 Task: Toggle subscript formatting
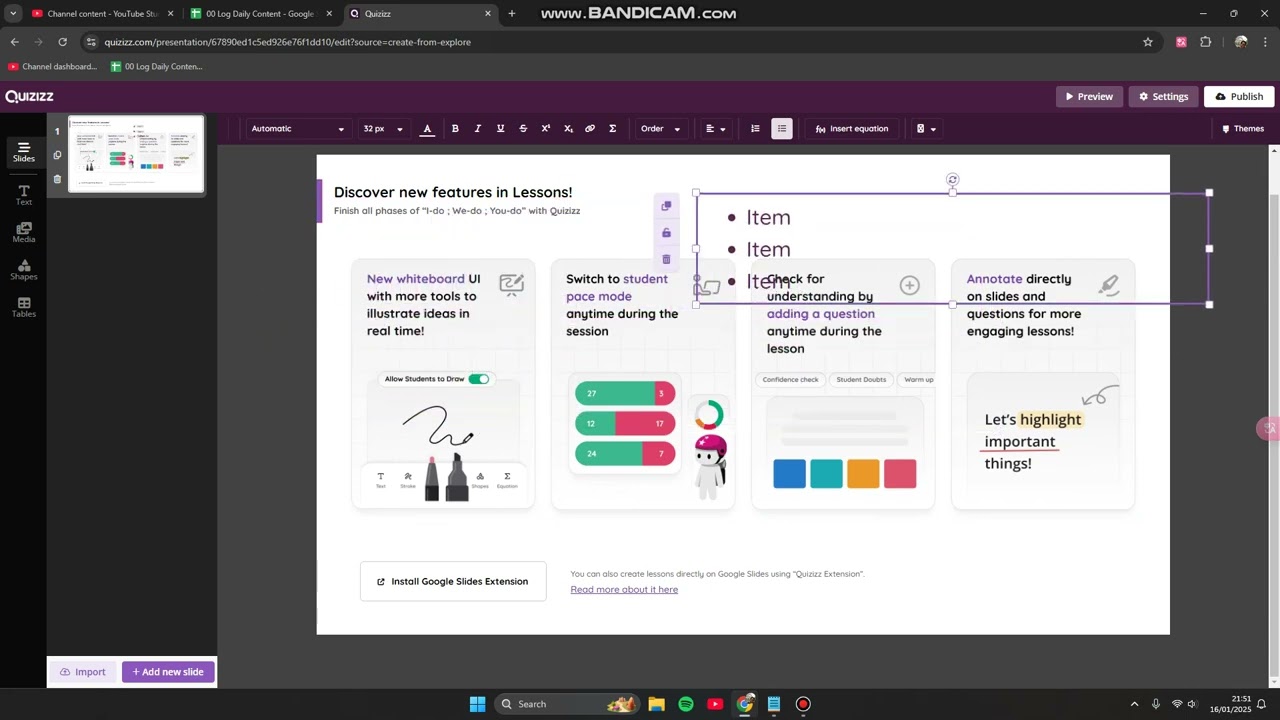(568, 128)
